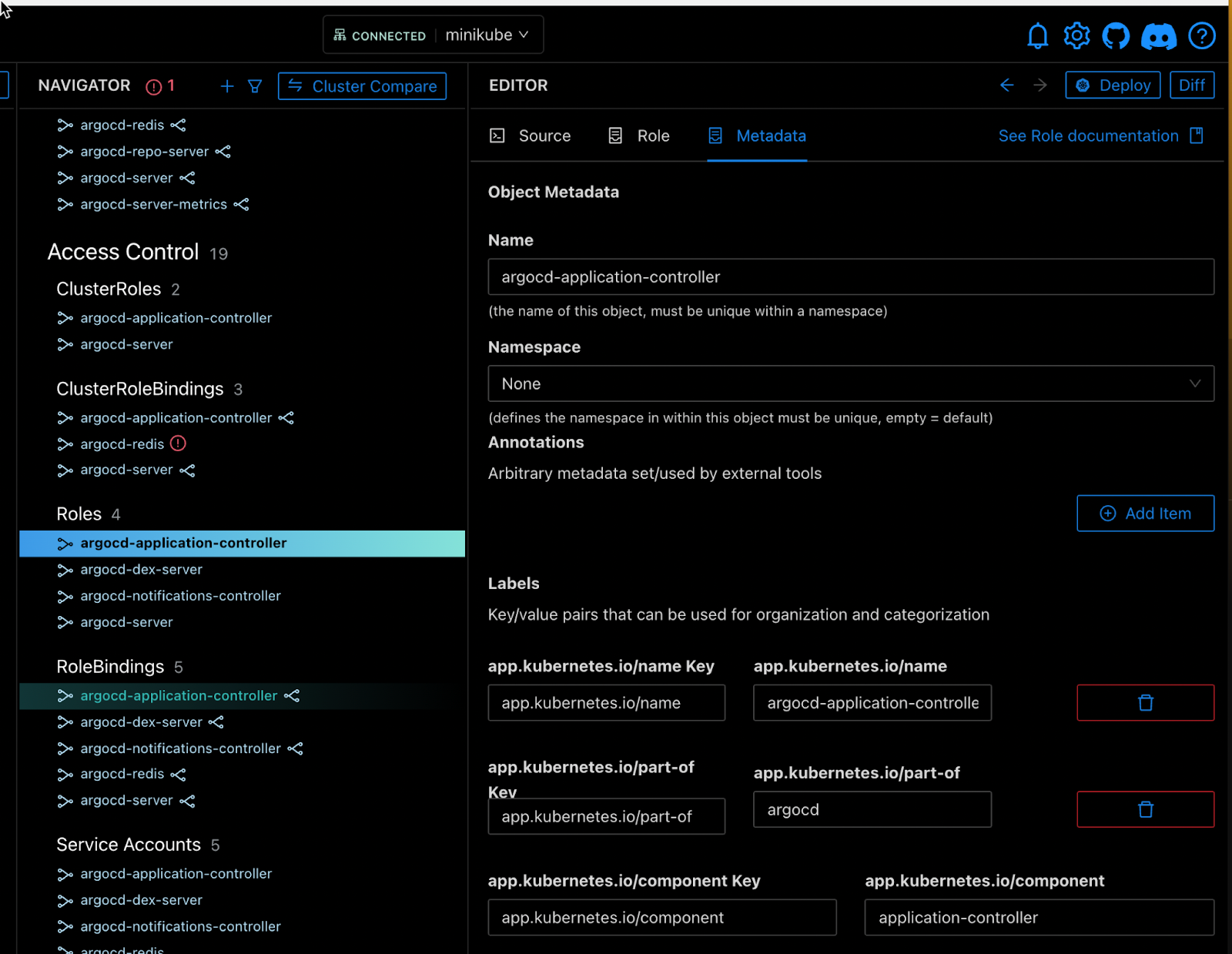Click the Deploy button

[1113, 85]
